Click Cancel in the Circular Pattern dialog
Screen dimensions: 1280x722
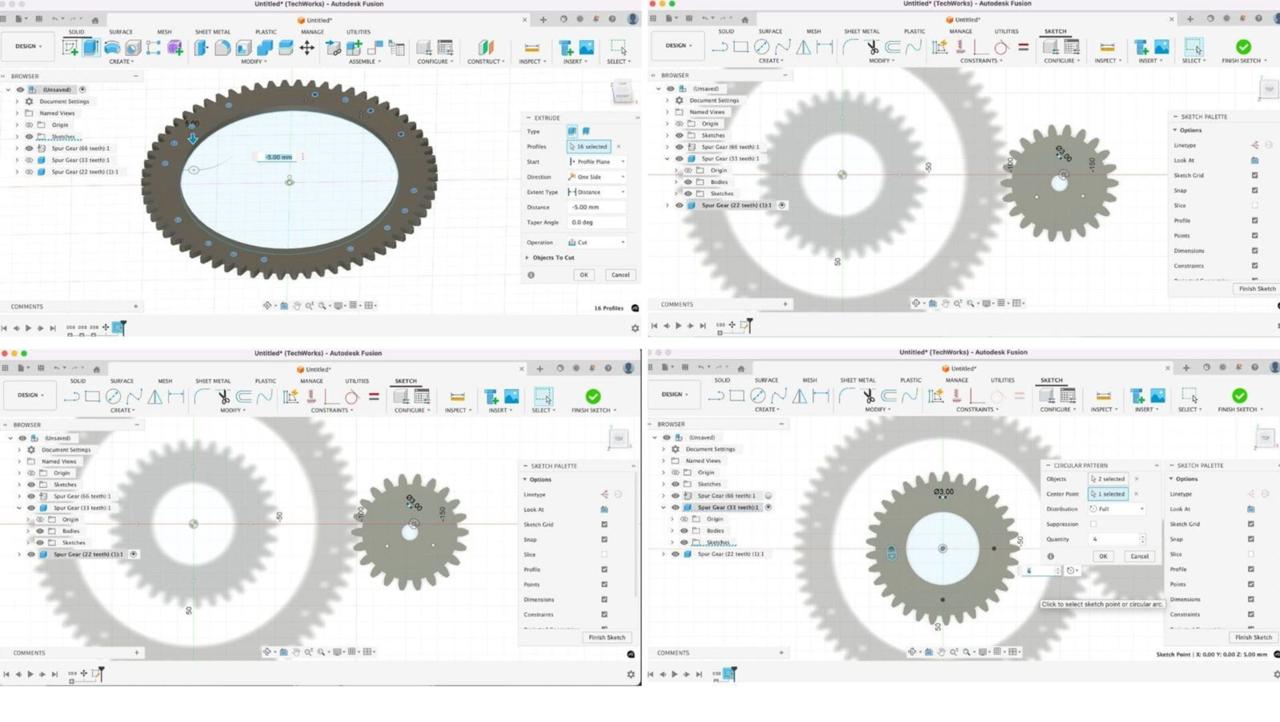[1139, 556]
